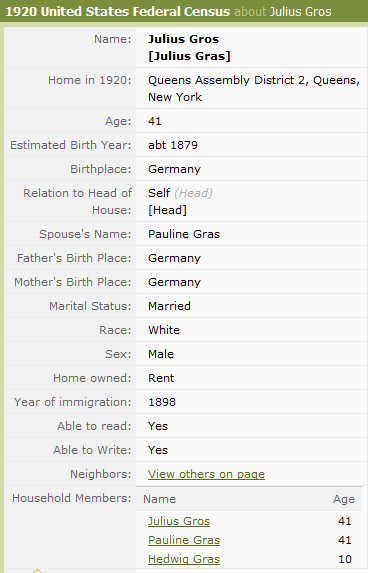The image size is (368, 573).
Task: Open Pauline Gras household member link
Action: click(184, 540)
